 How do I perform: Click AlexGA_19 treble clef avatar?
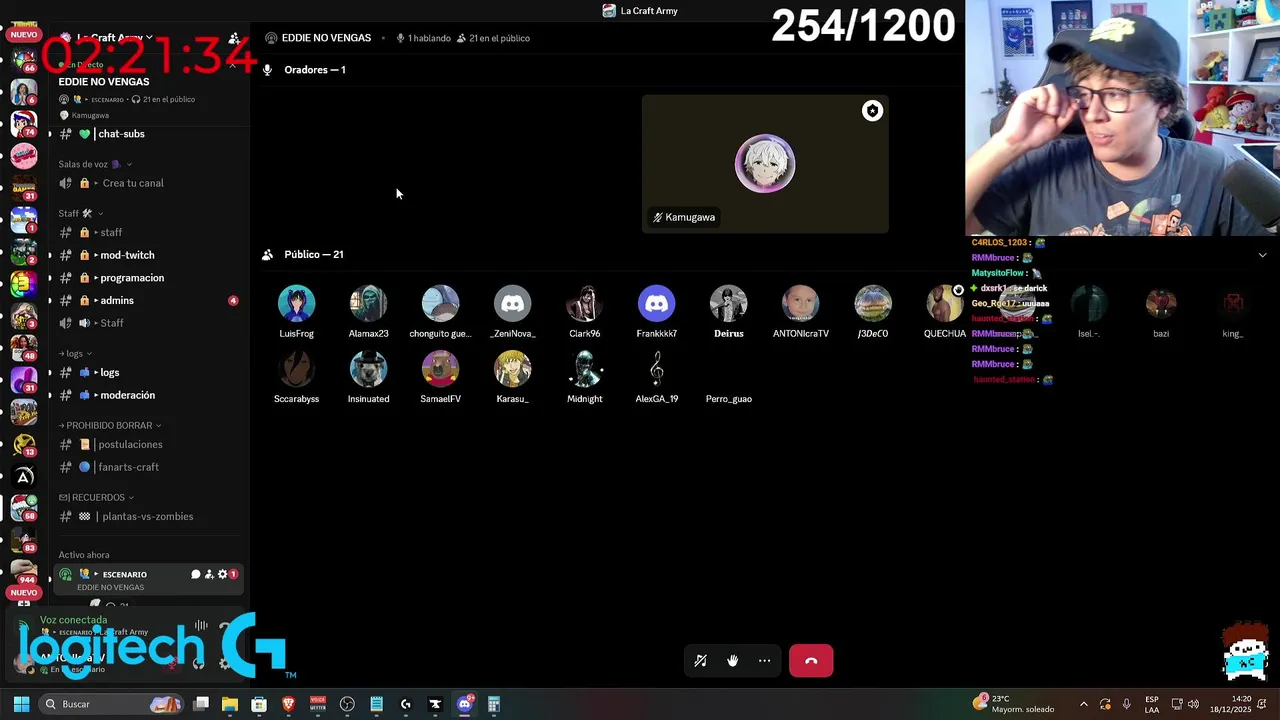pyautogui.click(x=656, y=369)
